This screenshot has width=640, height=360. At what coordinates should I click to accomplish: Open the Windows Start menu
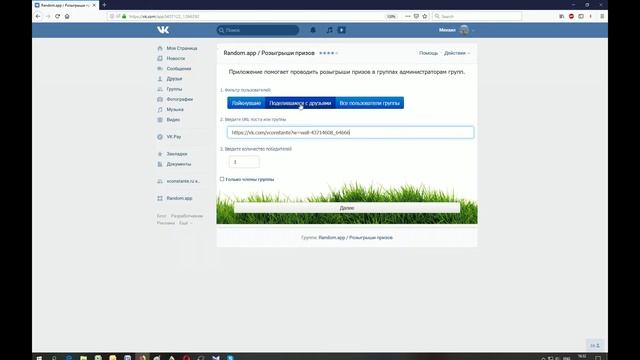pos(39,358)
